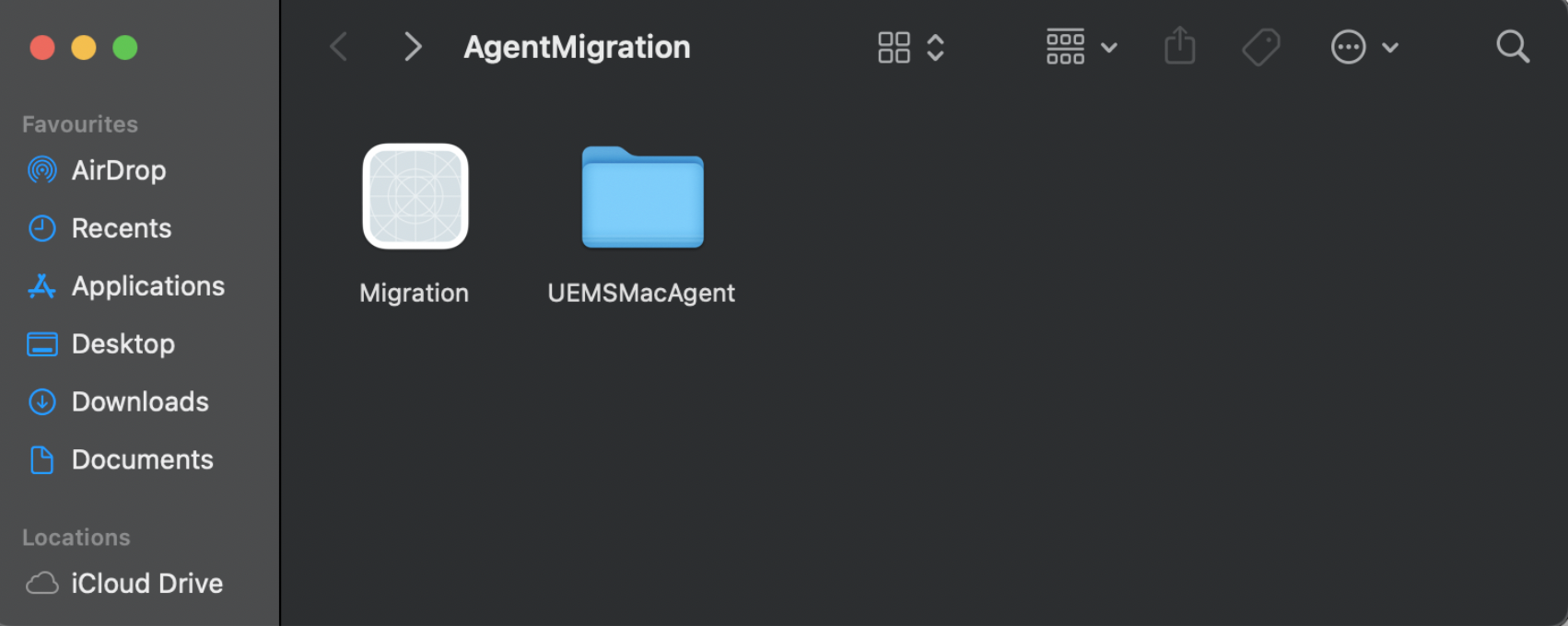1568x626 pixels.
Task: Click the icon view button in toolbar
Action: point(893,46)
